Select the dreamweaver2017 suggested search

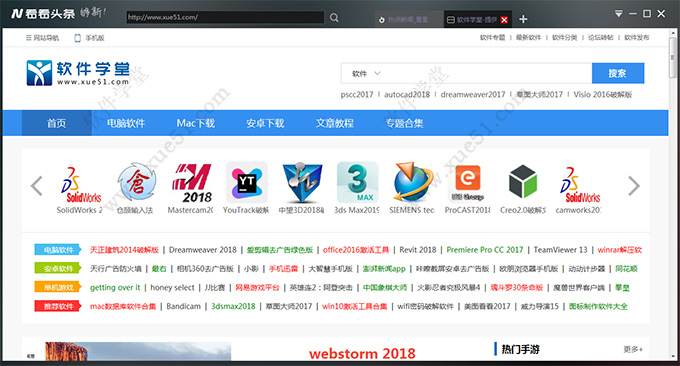pos(473,95)
